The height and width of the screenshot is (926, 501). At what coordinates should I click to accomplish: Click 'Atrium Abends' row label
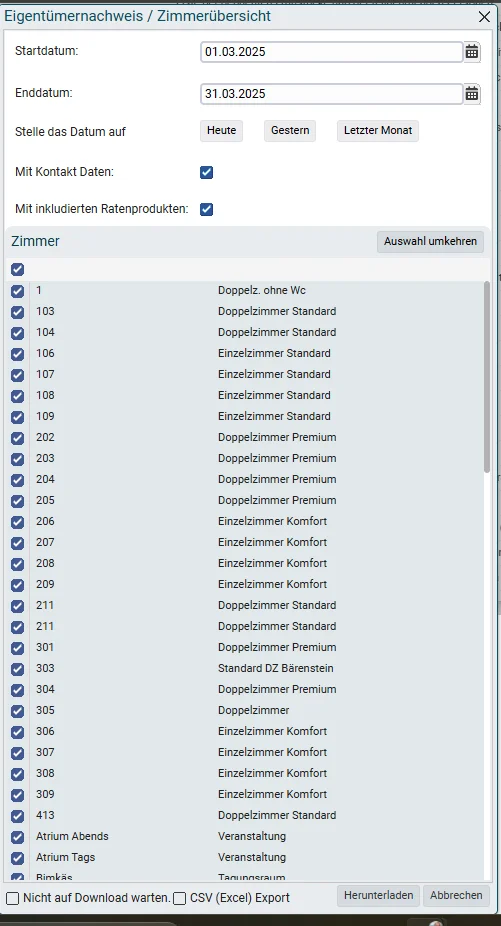tap(72, 836)
